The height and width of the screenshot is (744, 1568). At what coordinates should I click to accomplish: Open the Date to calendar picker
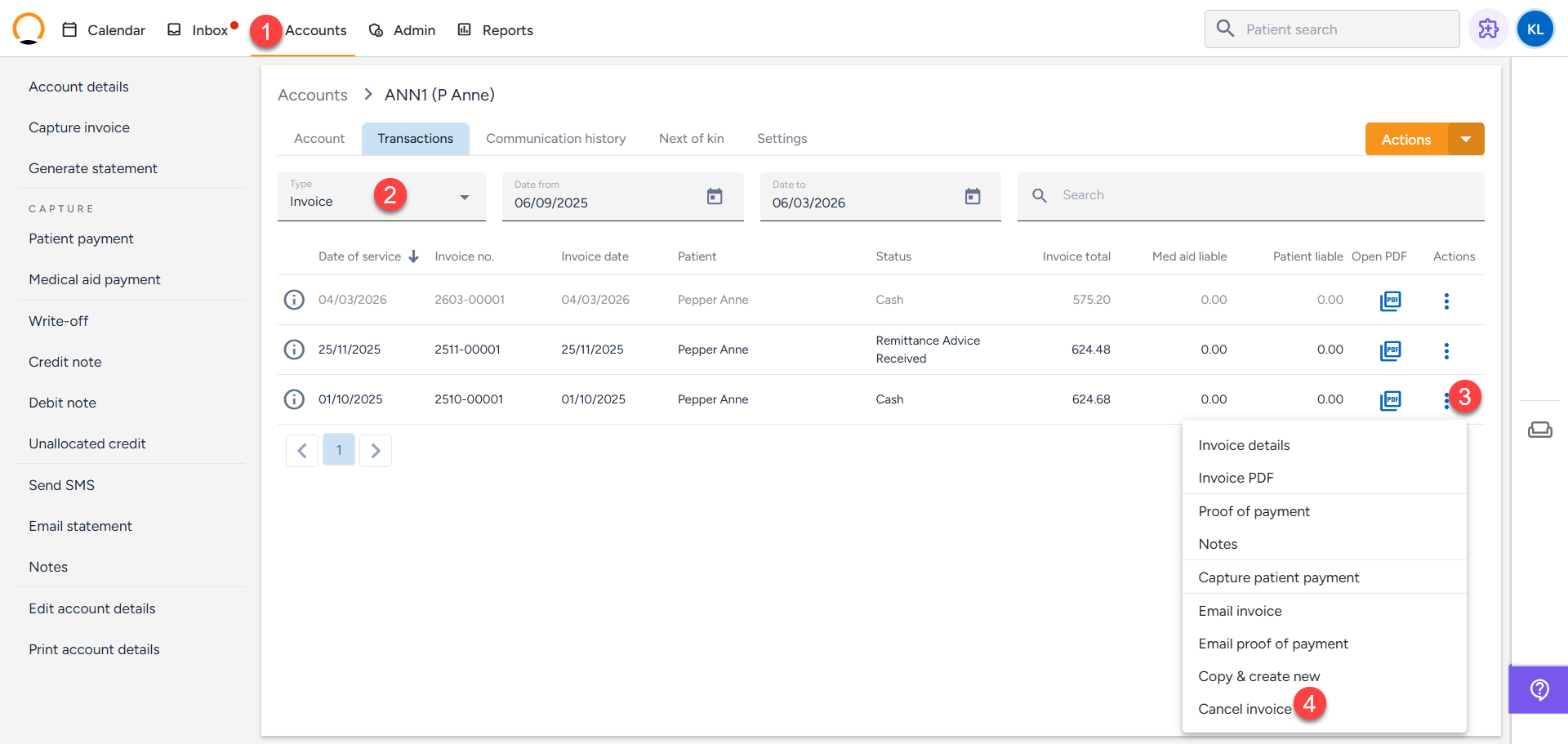[x=972, y=197]
